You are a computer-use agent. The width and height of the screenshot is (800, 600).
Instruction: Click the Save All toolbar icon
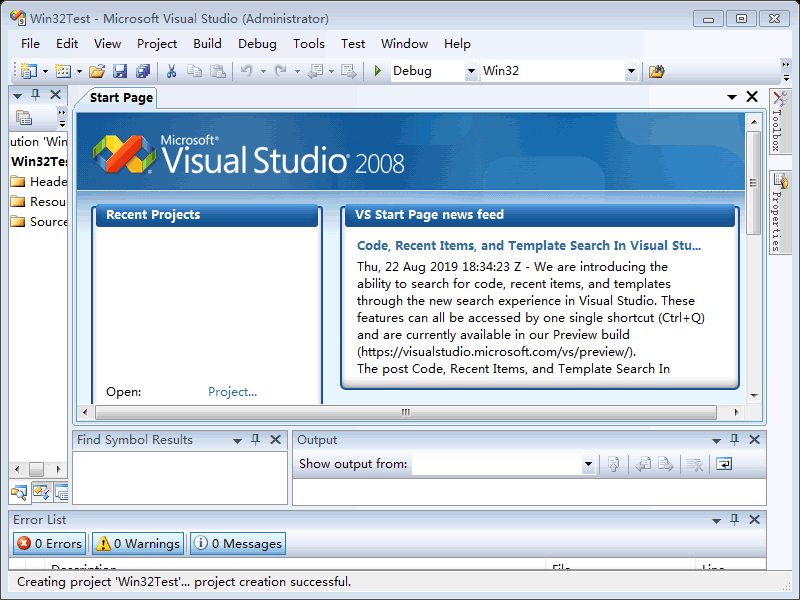(143, 71)
